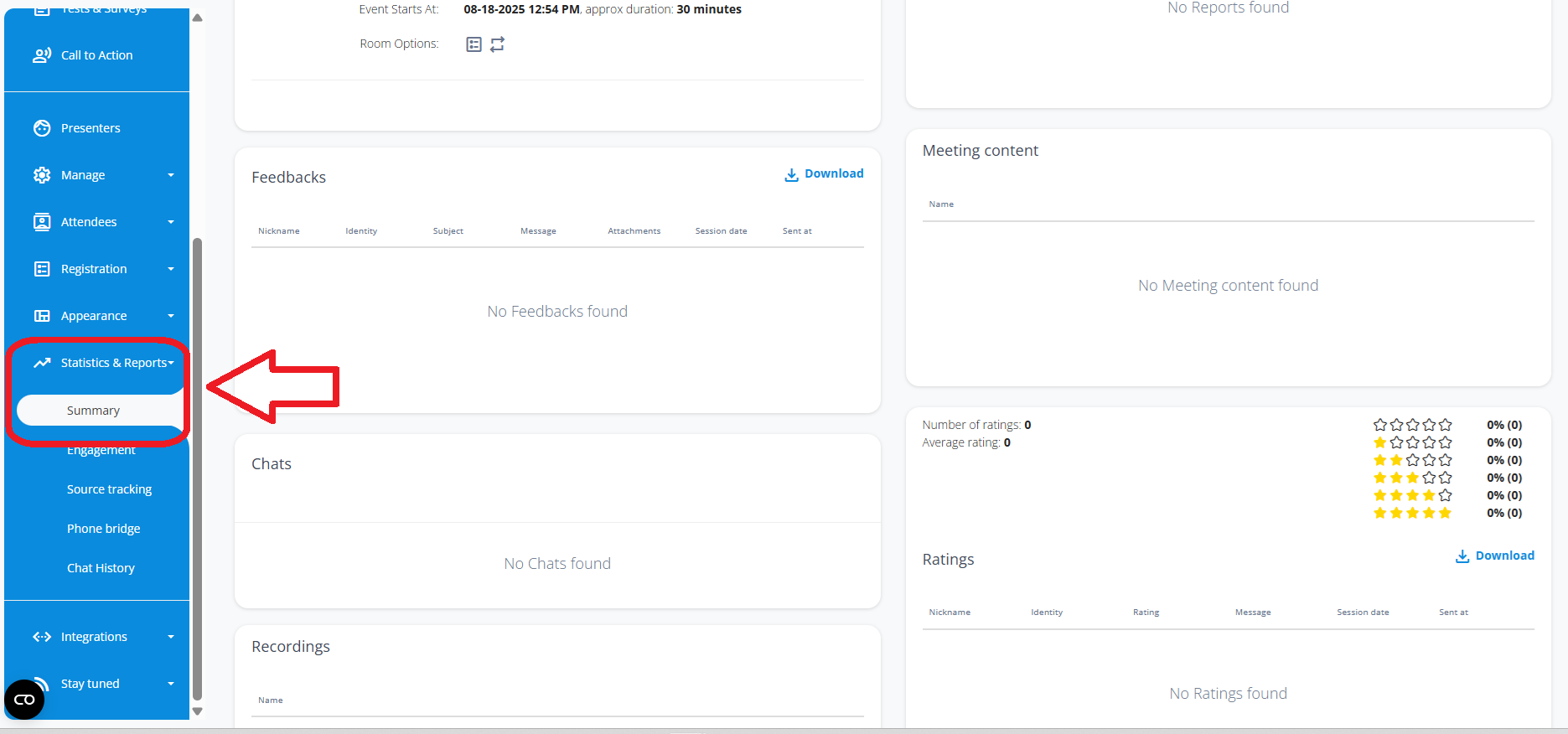Screen dimensions: 1568x734
Task: Click the Attendees badge icon
Action: tap(42, 222)
